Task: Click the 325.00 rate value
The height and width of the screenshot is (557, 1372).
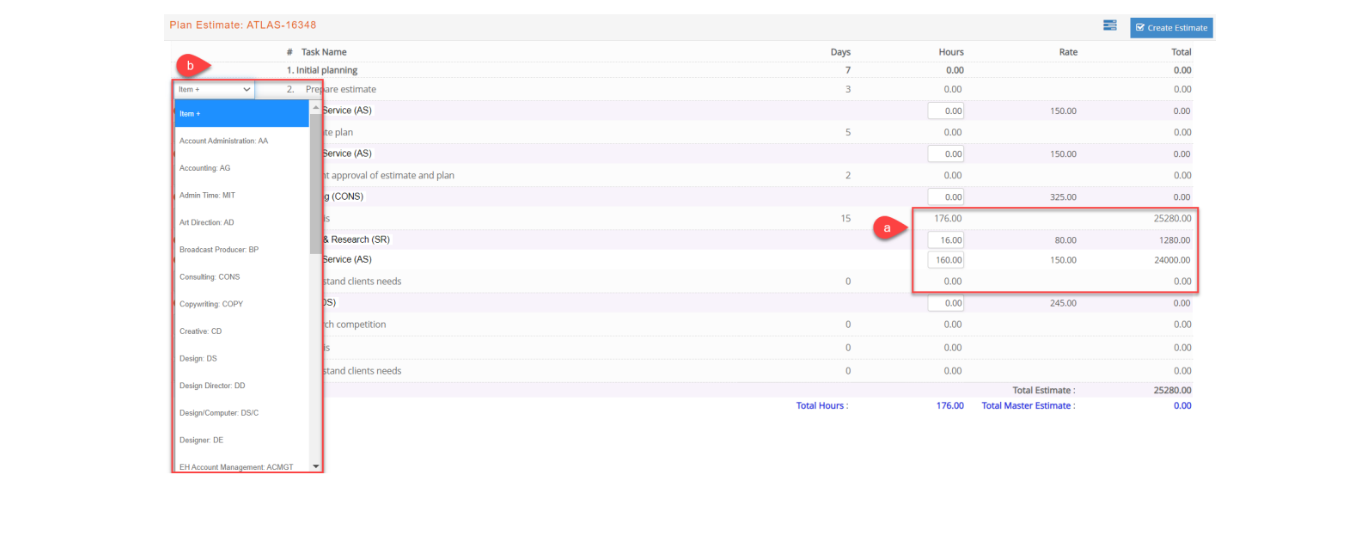Action: click(x=1062, y=197)
